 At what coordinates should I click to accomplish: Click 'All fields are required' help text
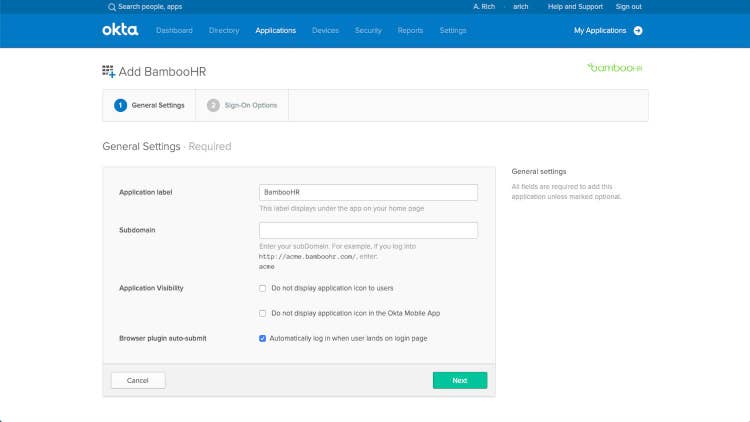coord(566,191)
